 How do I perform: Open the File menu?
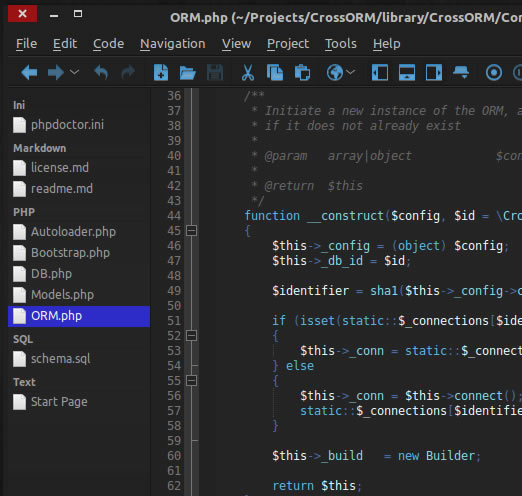(26, 44)
